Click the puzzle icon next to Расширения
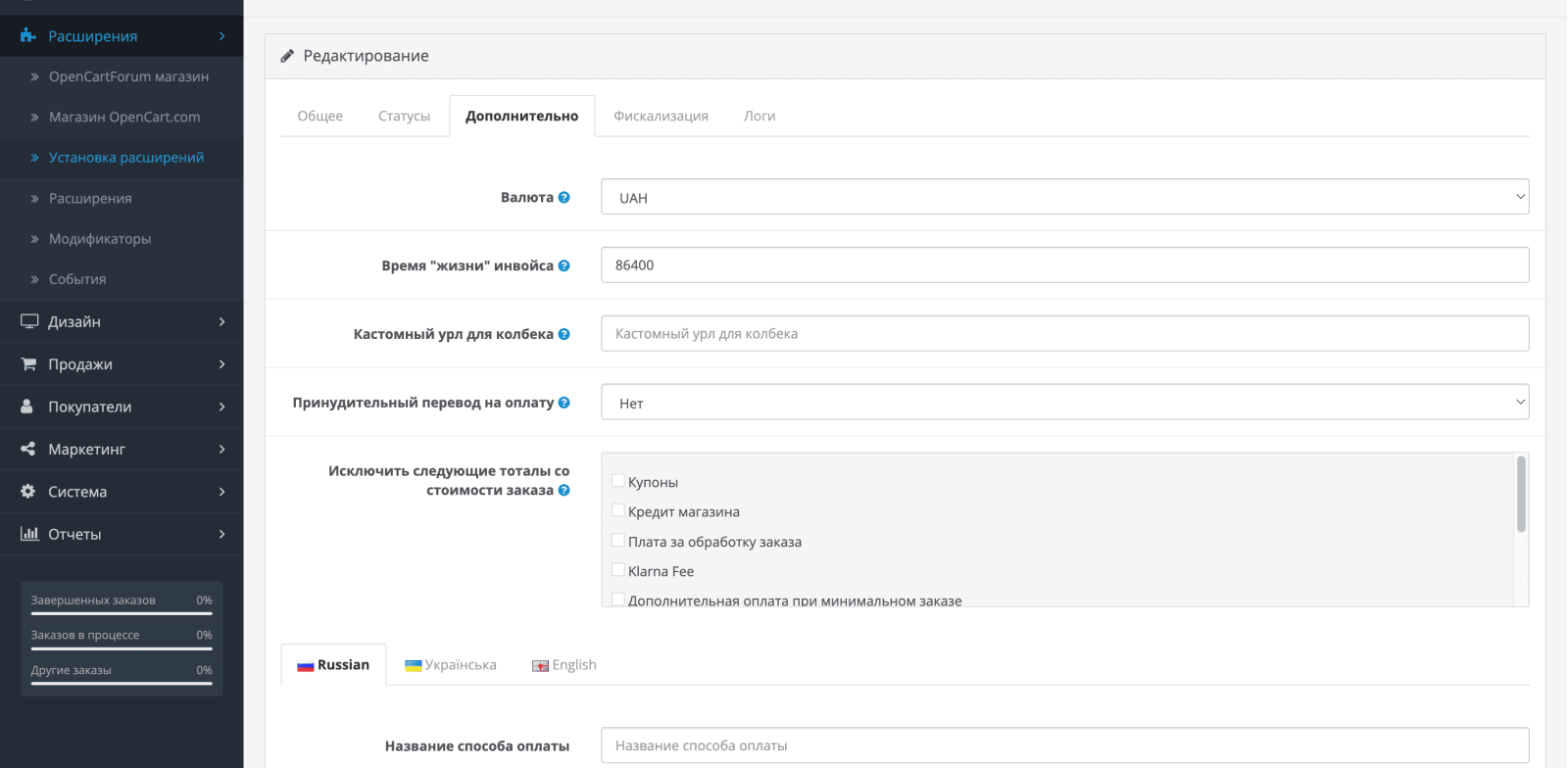The image size is (1568, 768). tap(28, 36)
